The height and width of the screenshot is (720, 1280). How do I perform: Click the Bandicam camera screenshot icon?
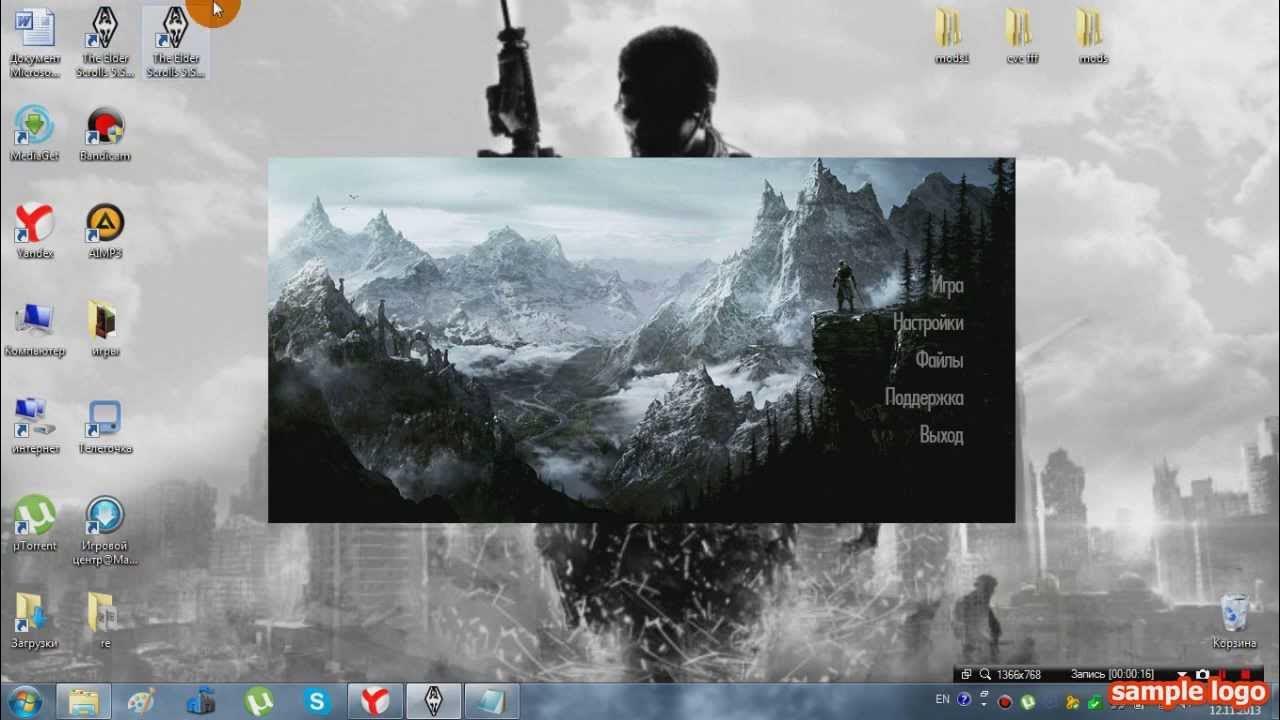(x=1202, y=675)
